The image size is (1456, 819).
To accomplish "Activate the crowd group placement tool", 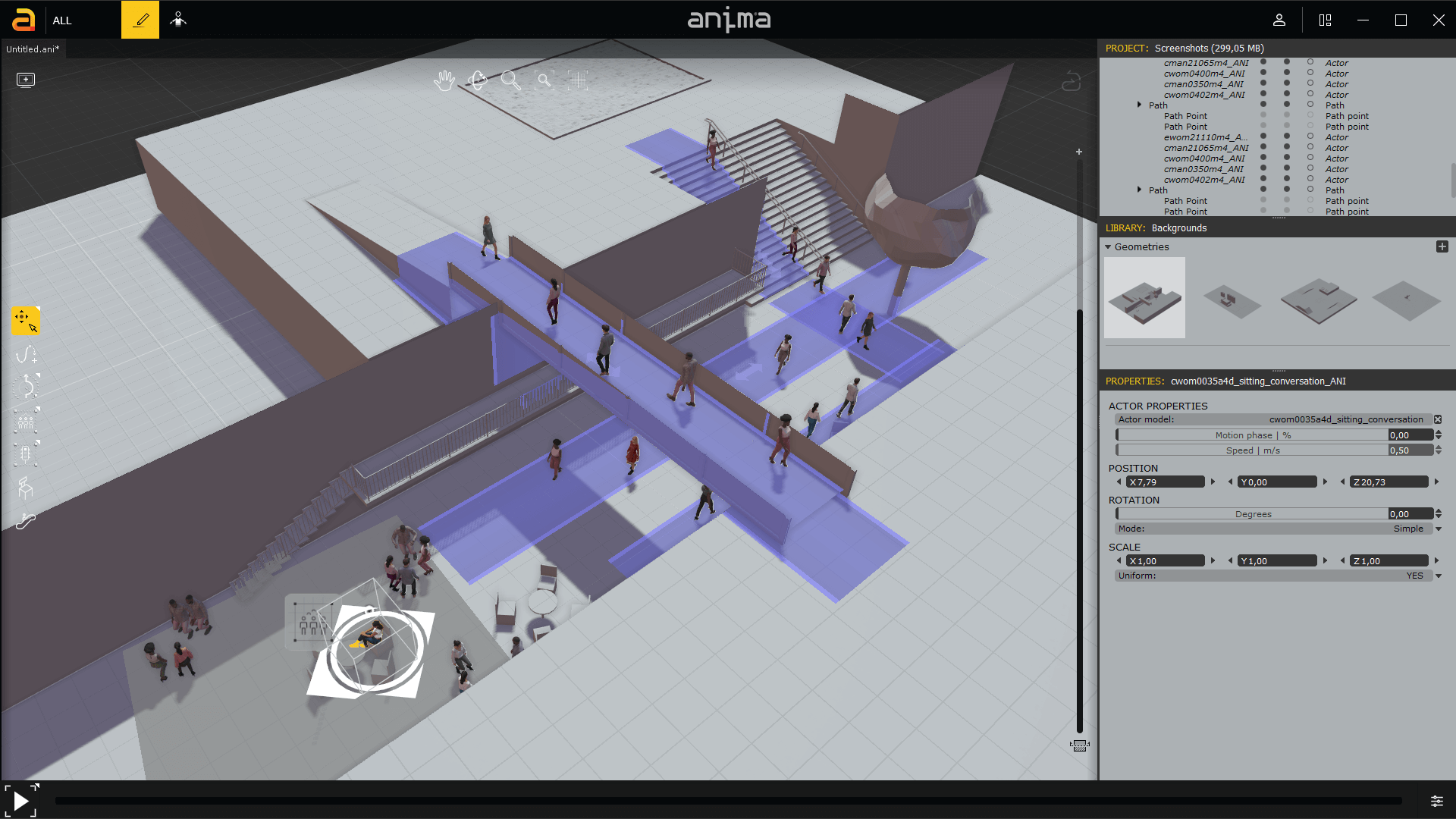I will pyautogui.click(x=26, y=422).
